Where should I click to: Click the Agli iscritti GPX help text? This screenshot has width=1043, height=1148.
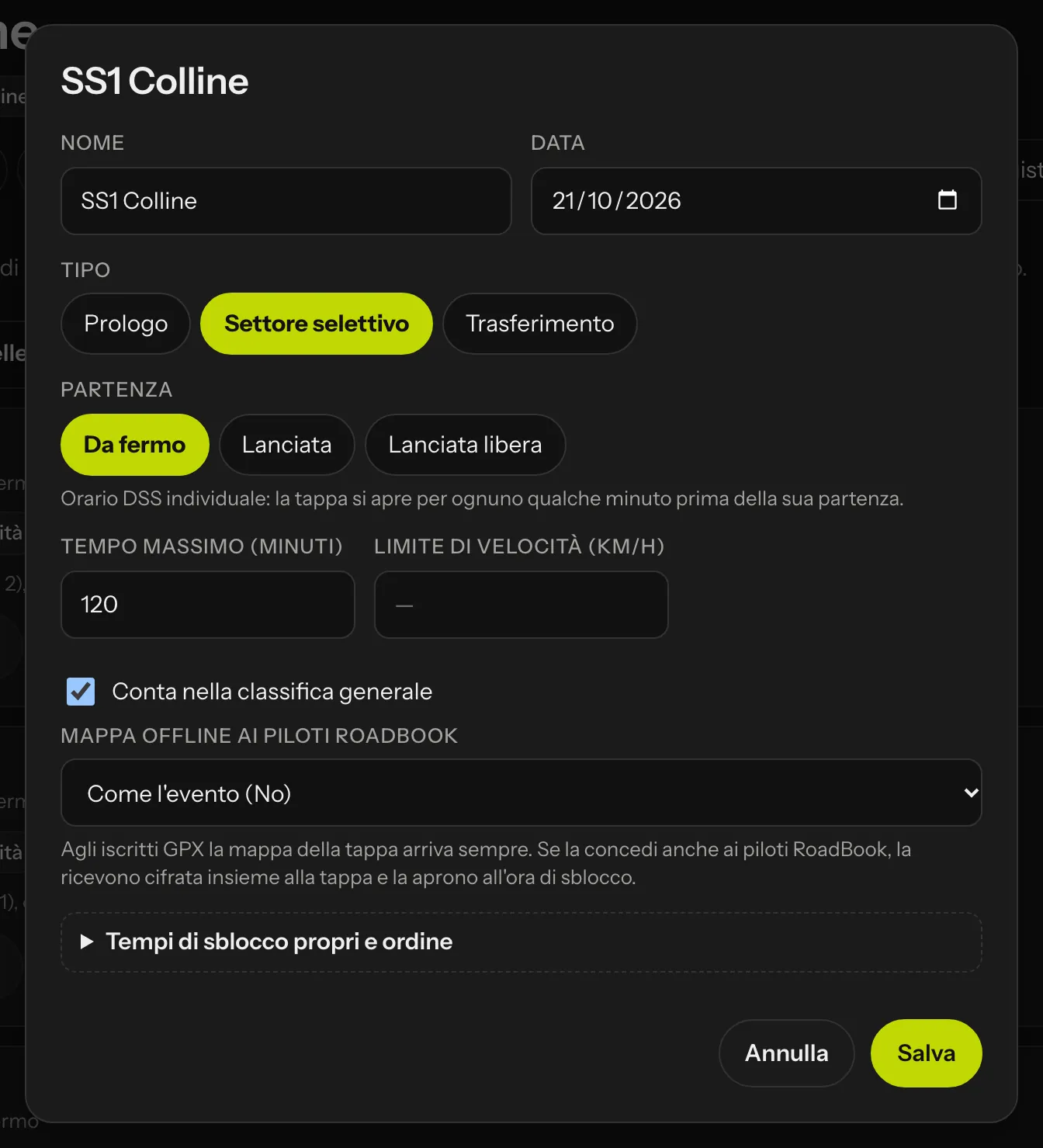click(x=487, y=863)
